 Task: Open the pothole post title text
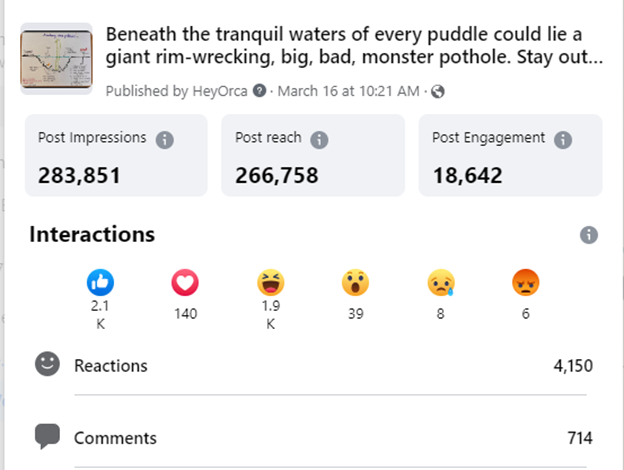pyautogui.click(x=354, y=44)
